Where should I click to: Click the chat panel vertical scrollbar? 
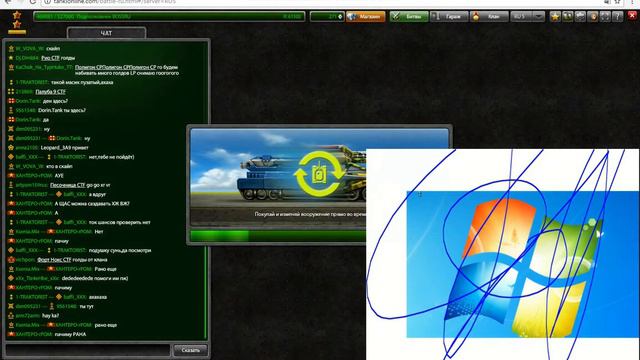tap(206, 292)
